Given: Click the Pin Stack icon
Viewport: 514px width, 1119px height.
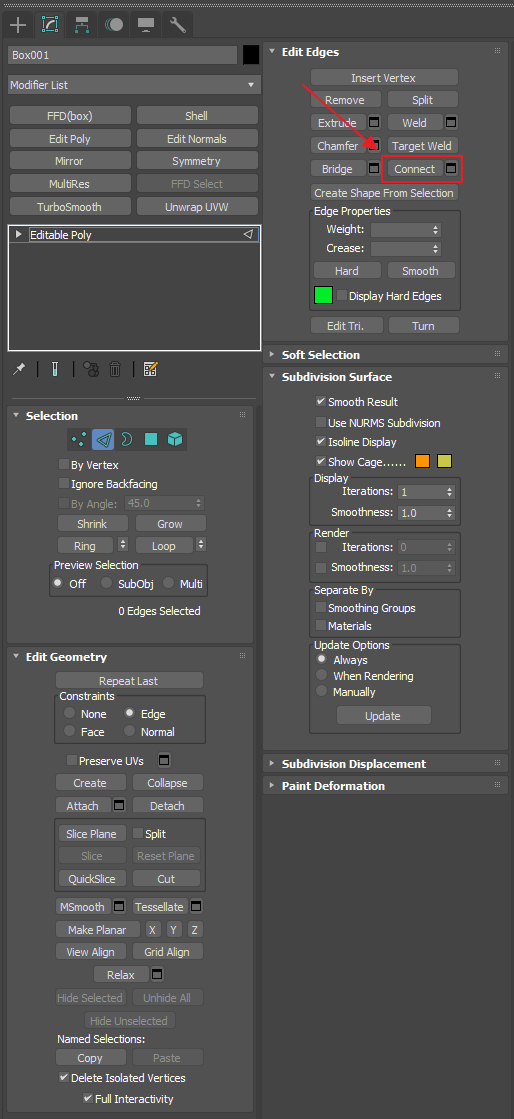Looking at the screenshot, I should [x=20, y=369].
